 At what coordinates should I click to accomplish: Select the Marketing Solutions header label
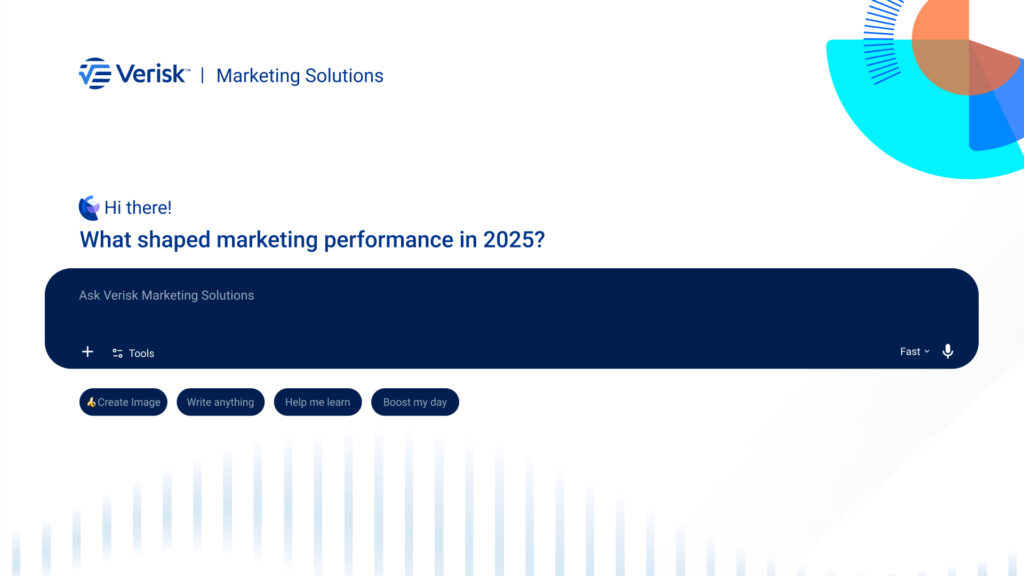pyautogui.click(x=299, y=75)
